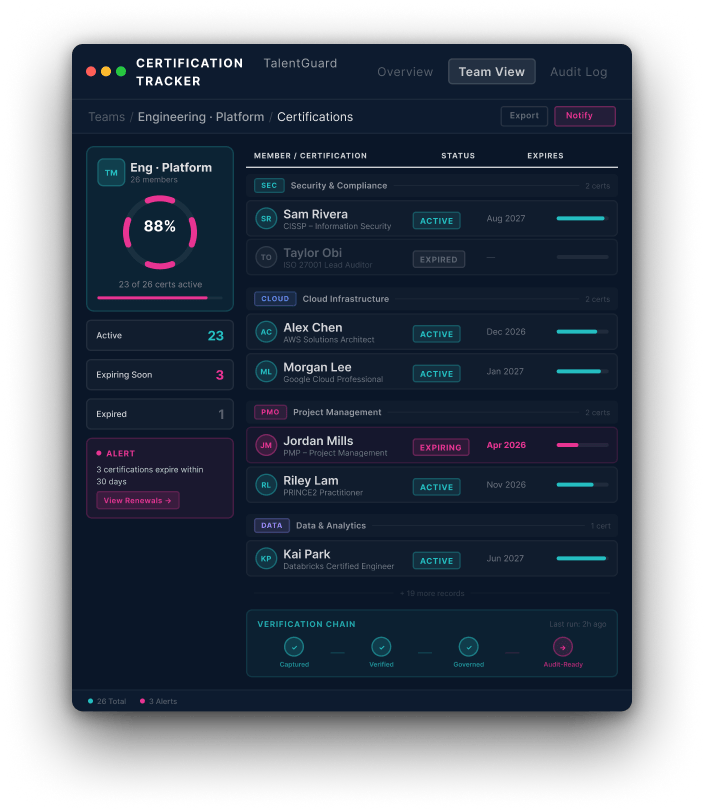This screenshot has height=812, width=704.
Task: Click the TM team badge icon
Action: 111,173
